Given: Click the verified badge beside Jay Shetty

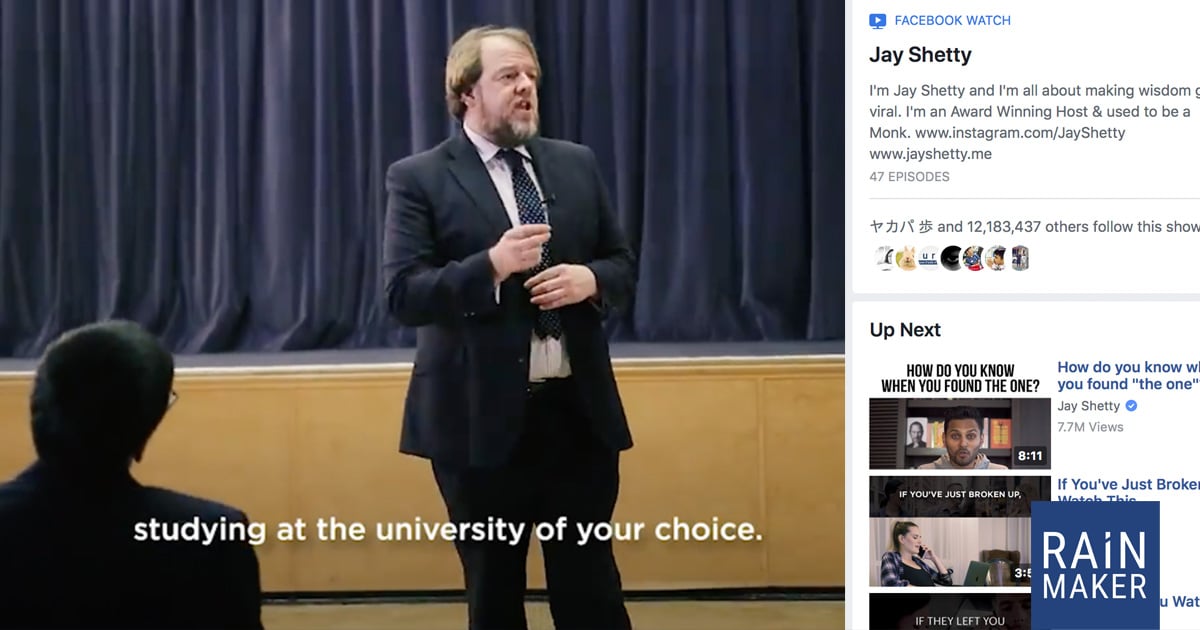Looking at the screenshot, I should click(1132, 406).
